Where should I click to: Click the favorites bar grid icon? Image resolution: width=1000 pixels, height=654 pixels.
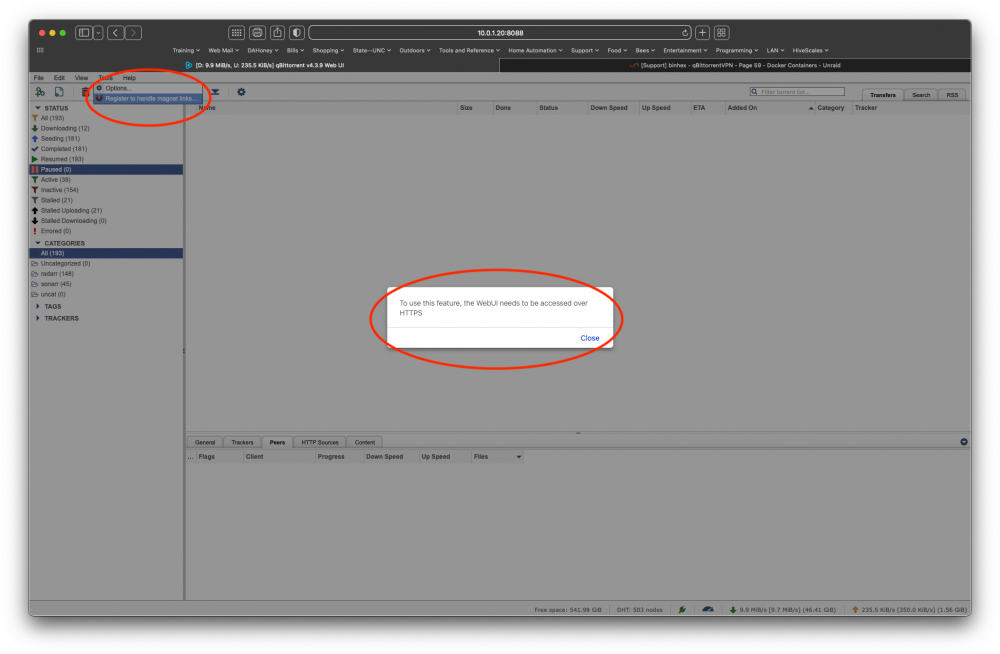pos(40,50)
